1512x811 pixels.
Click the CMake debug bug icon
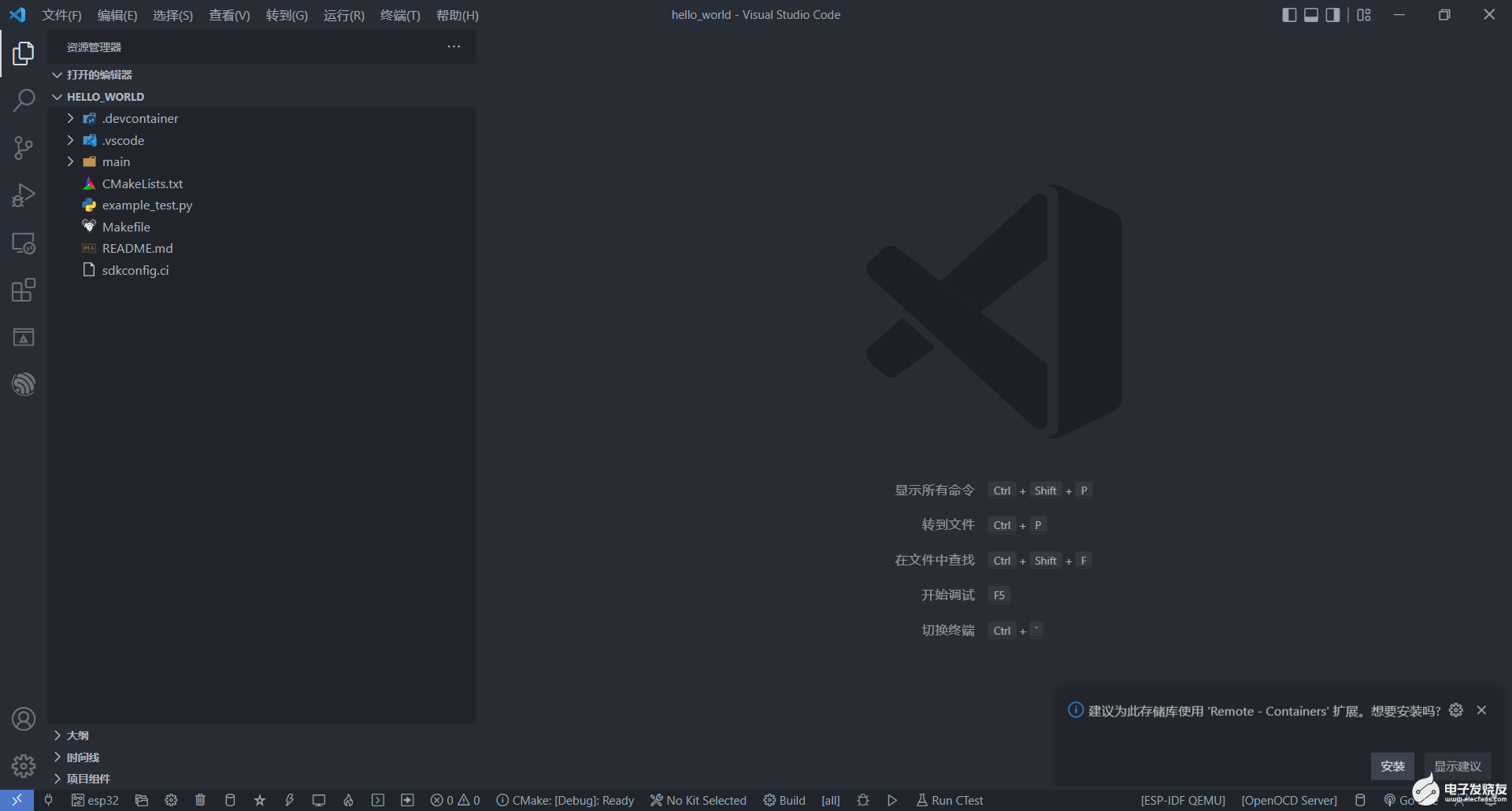[x=863, y=800]
